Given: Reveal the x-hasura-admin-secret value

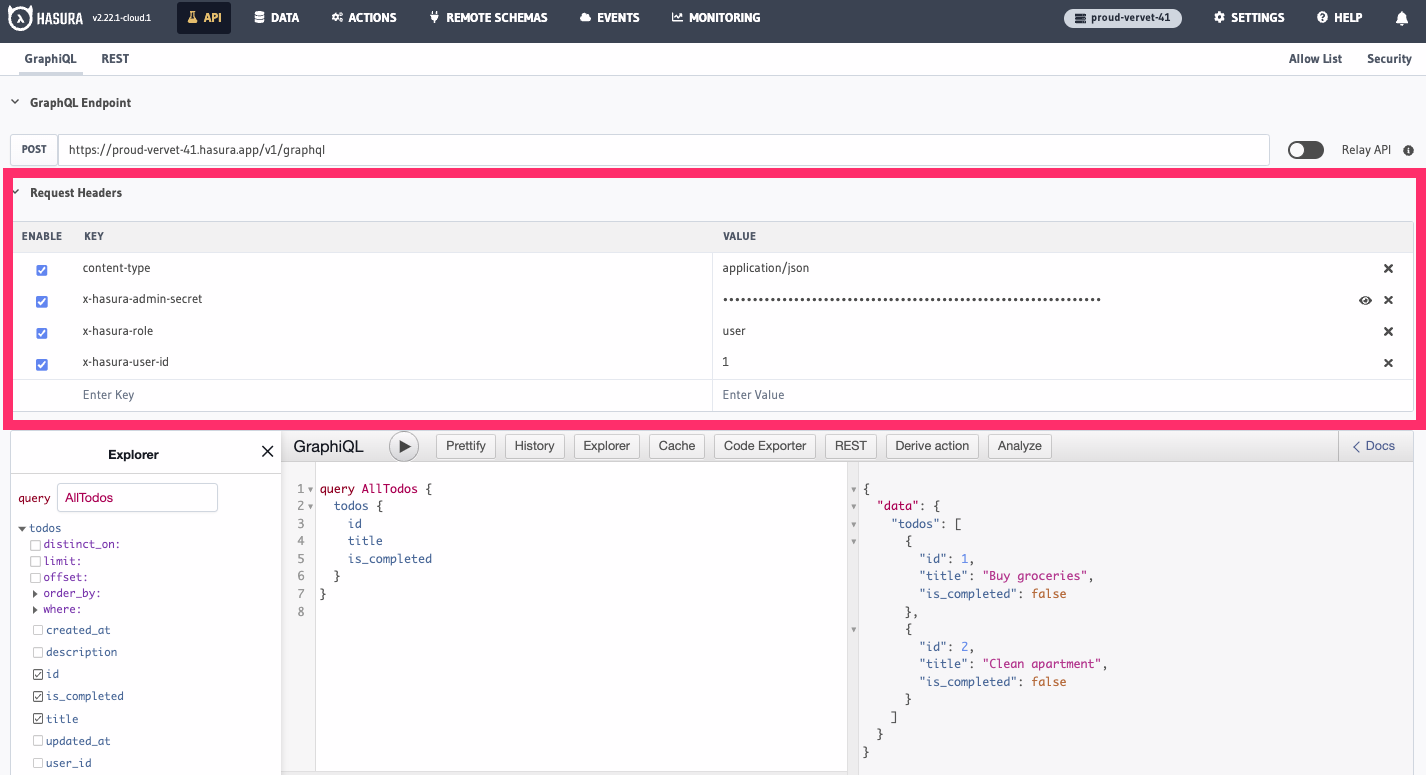Looking at the screenshot, I should point(1365,300).
